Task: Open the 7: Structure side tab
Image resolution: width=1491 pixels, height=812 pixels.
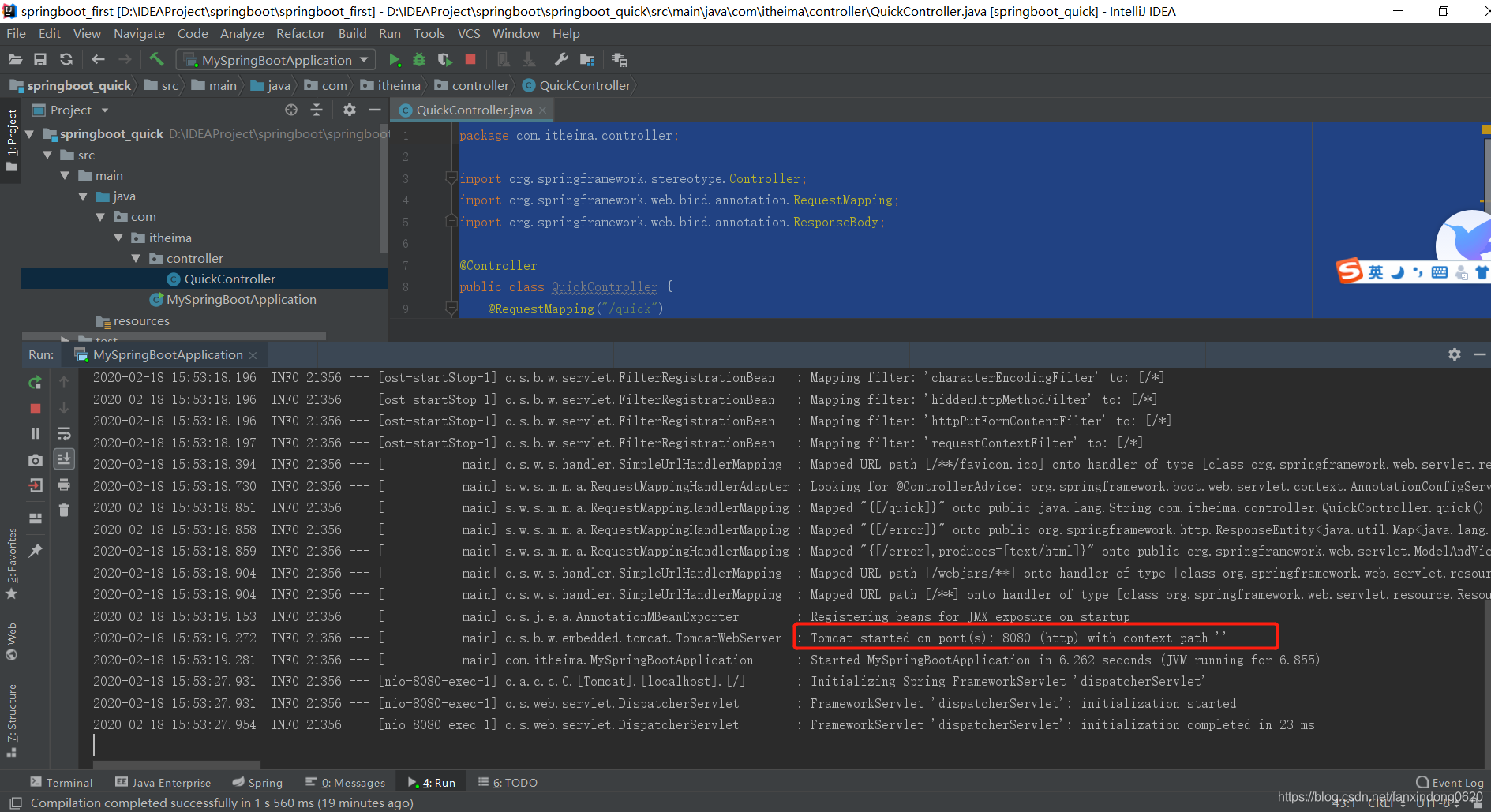Action: click(x=11, y=721)
